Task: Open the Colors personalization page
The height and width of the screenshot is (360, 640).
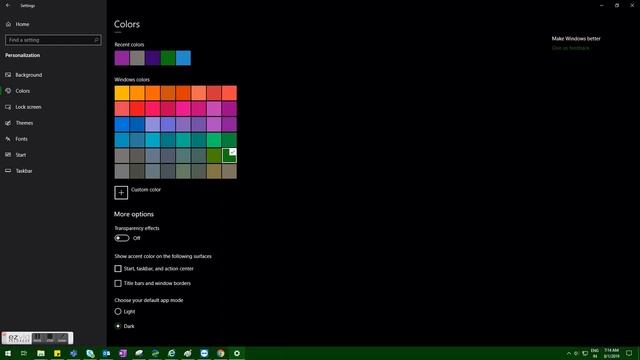Action: click(x=22, y=91)
